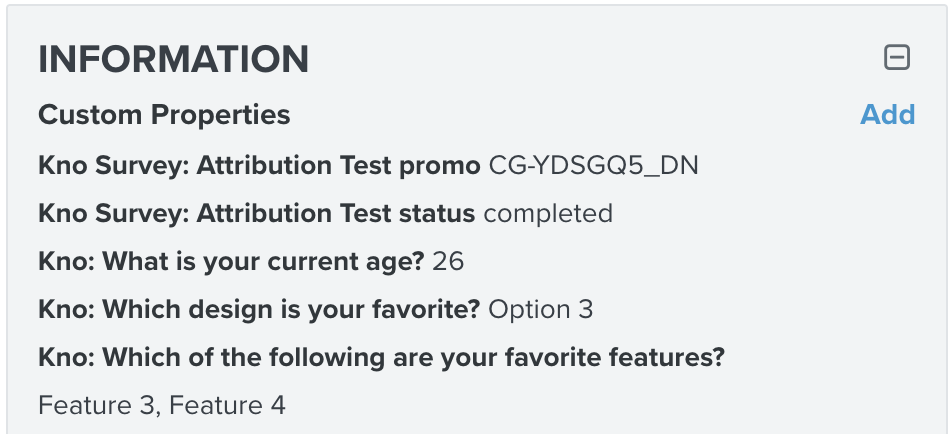Click the Add link for custom properties
952x434 pixels.
point(887,115)
